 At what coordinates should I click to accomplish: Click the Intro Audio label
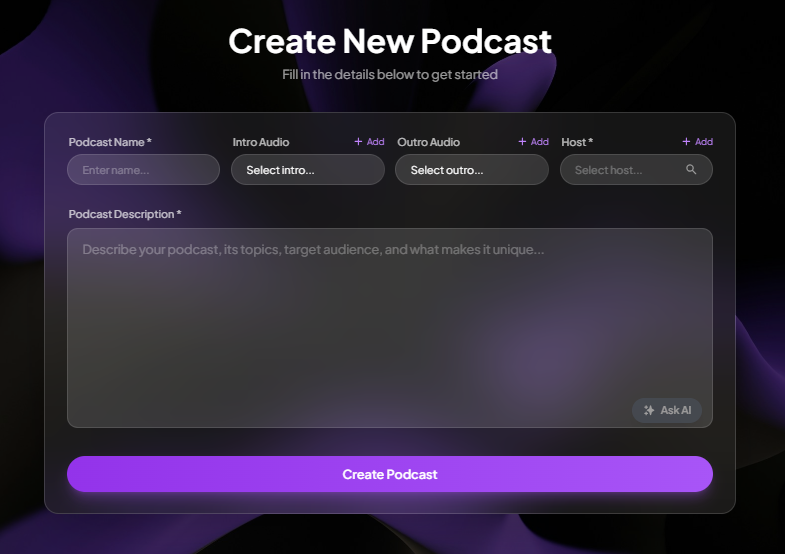coord(261,142)
